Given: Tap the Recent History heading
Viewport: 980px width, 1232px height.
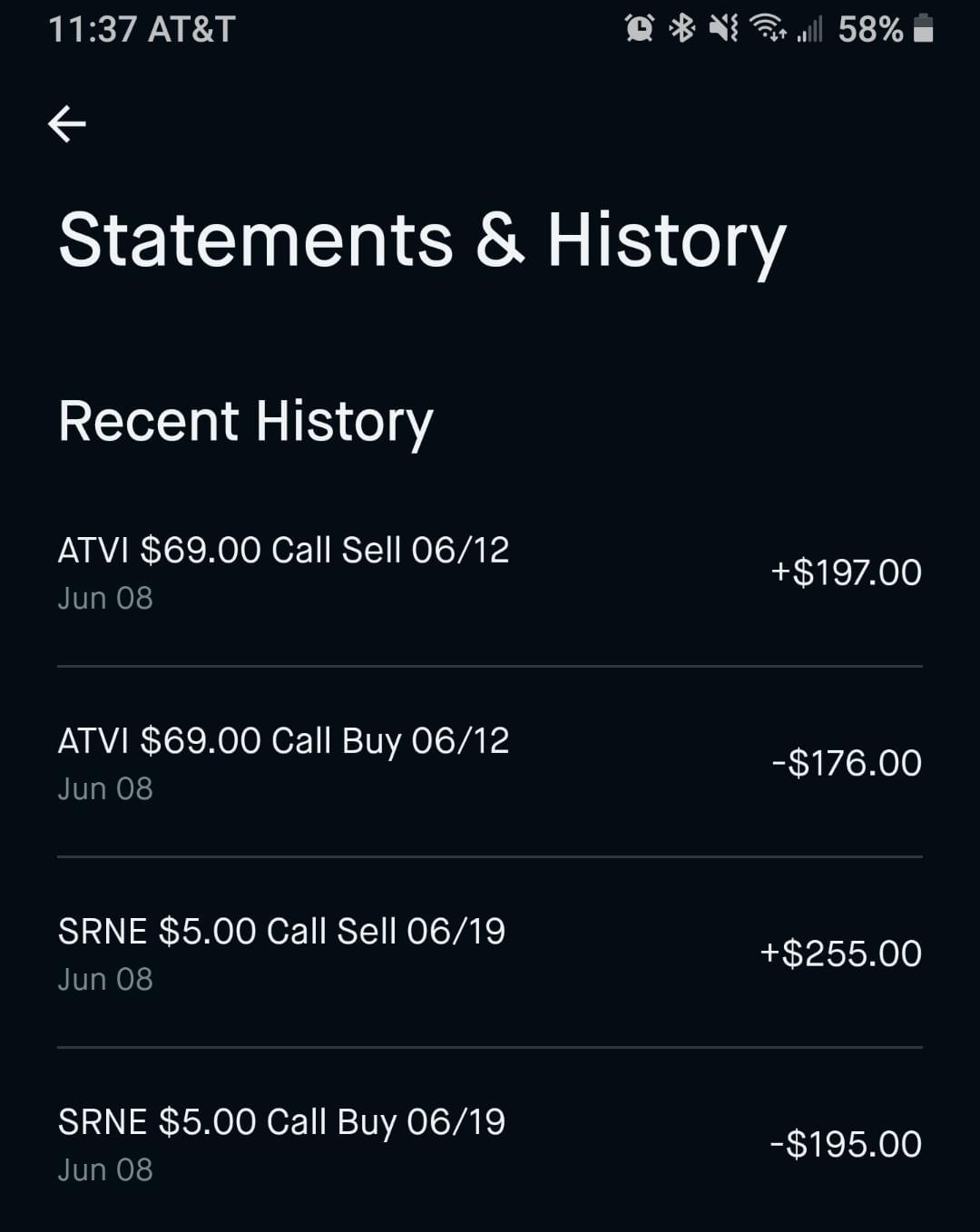Looking at the screenshot, I should (x=246, y=422).
